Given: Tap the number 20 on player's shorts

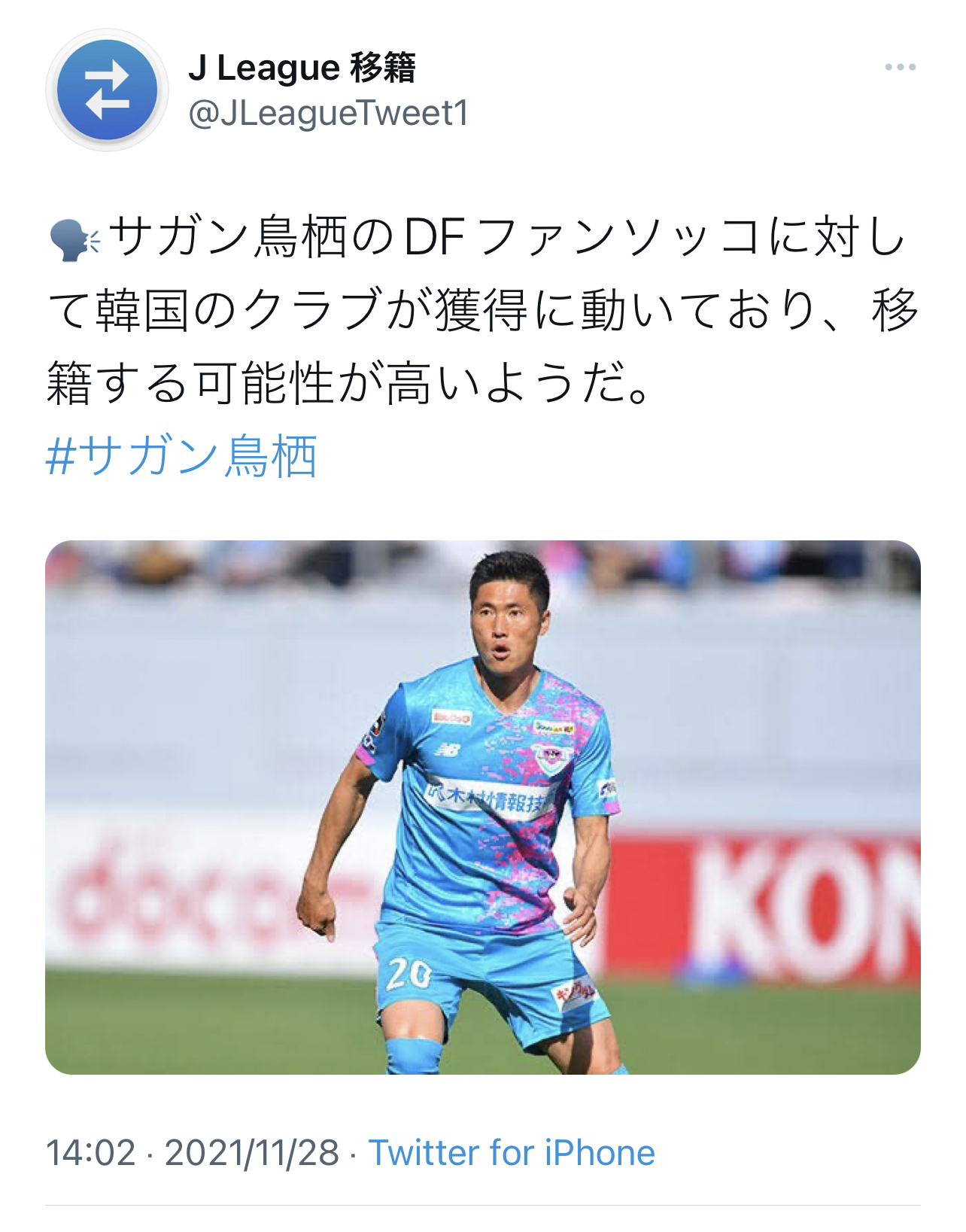Looking at the screenshot, I should pos(409,973).
